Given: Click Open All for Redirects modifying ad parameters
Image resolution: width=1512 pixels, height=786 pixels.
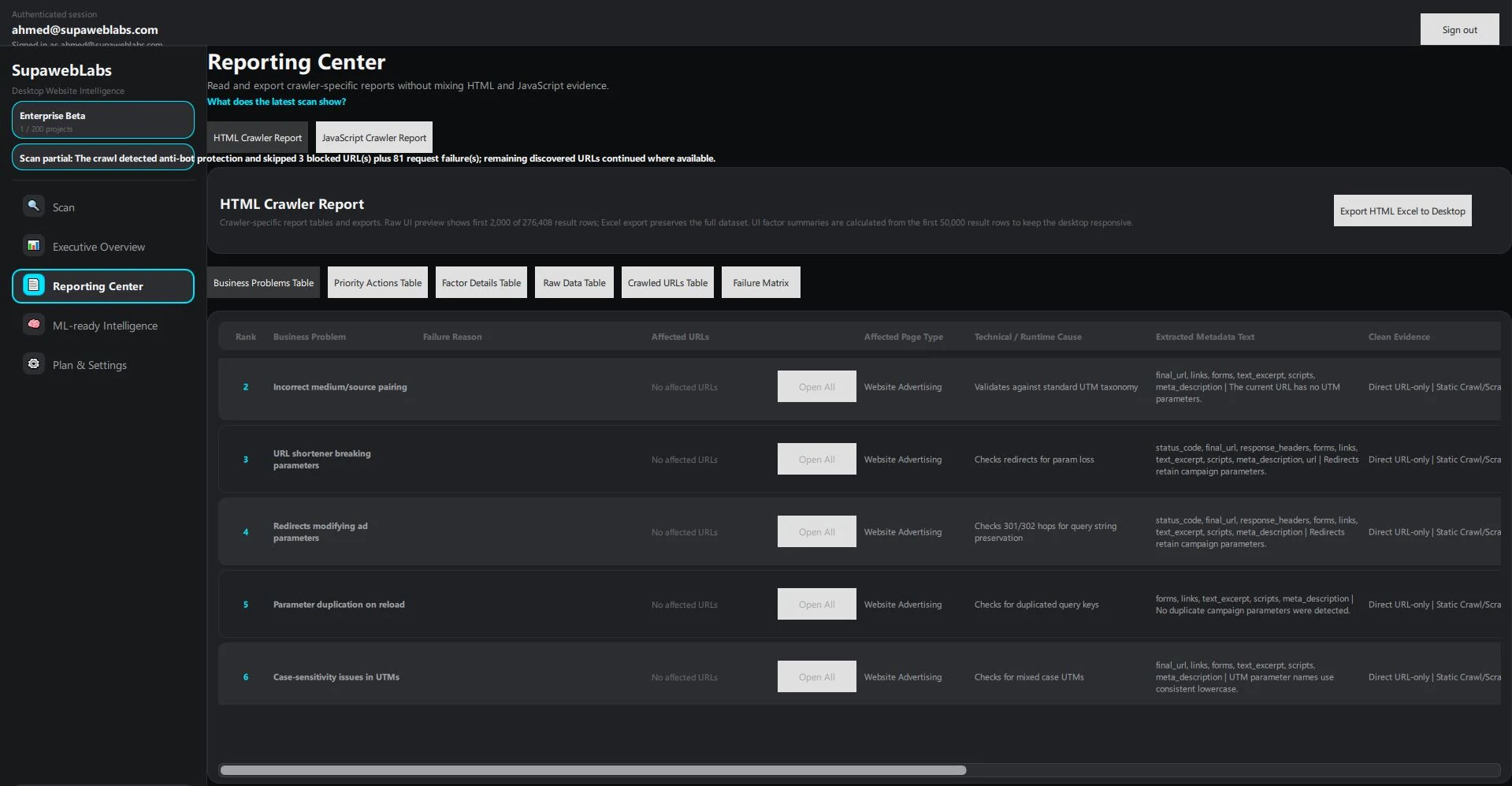Looking at the screenshot, I should [817, 531].
